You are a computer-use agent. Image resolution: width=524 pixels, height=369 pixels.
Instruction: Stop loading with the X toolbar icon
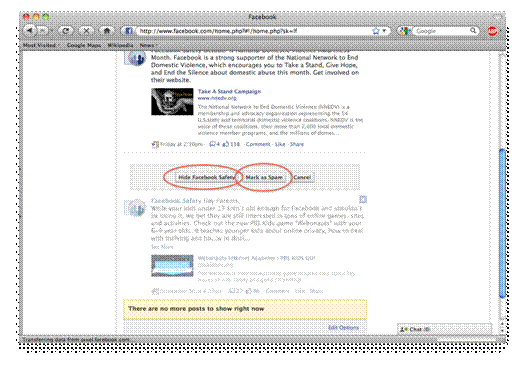(x=87, y=31)
